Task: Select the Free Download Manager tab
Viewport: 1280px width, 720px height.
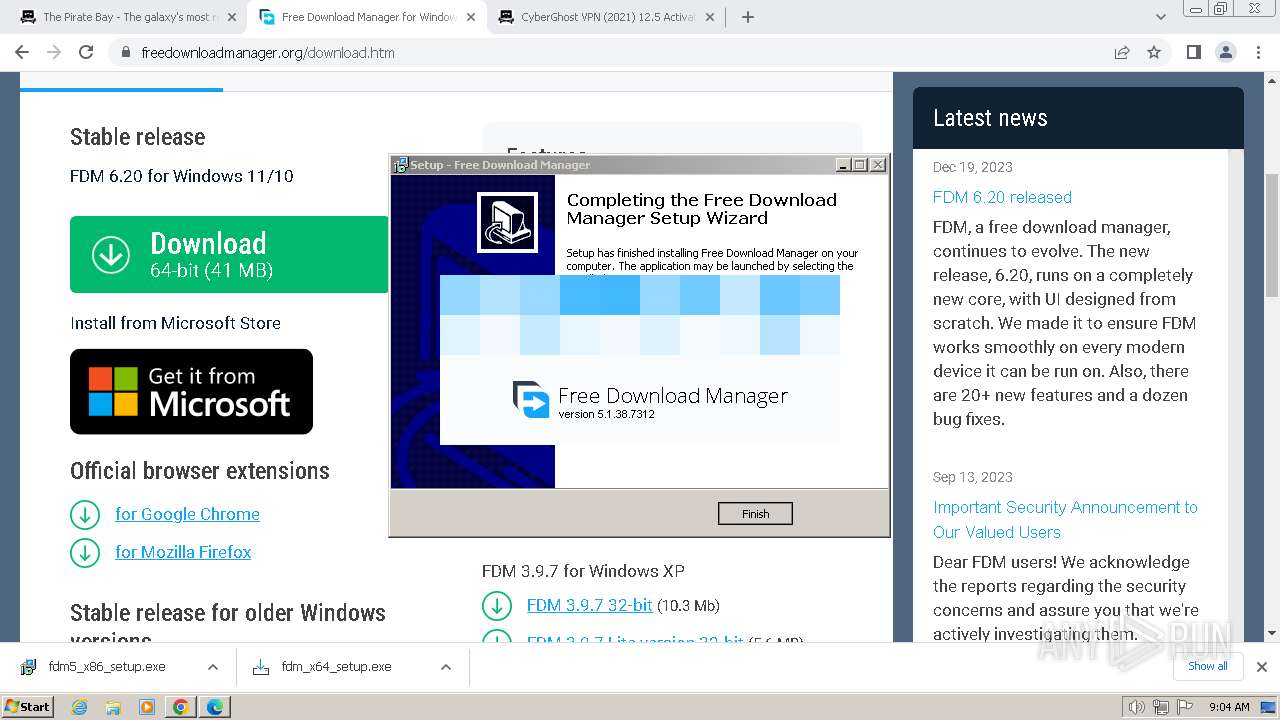Action: 367,17
